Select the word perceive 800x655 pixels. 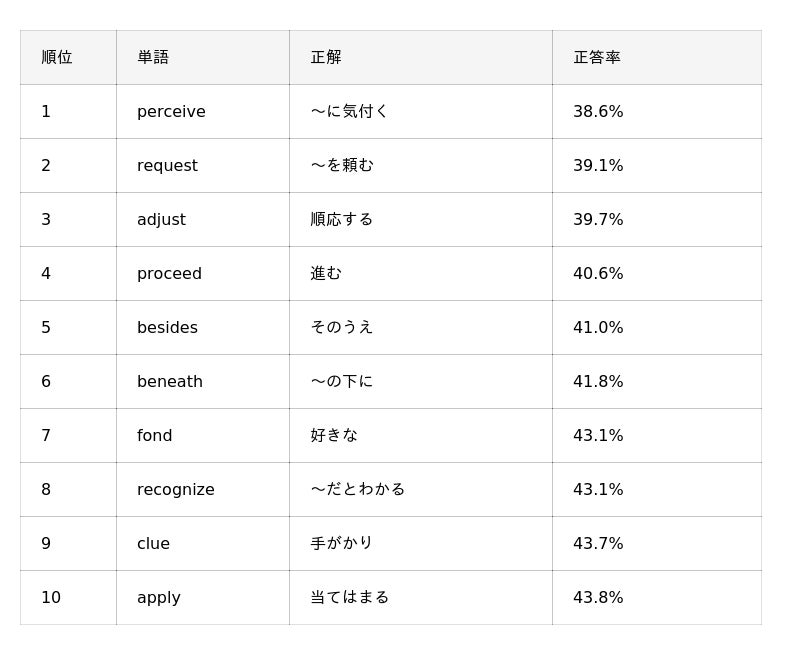171,111
